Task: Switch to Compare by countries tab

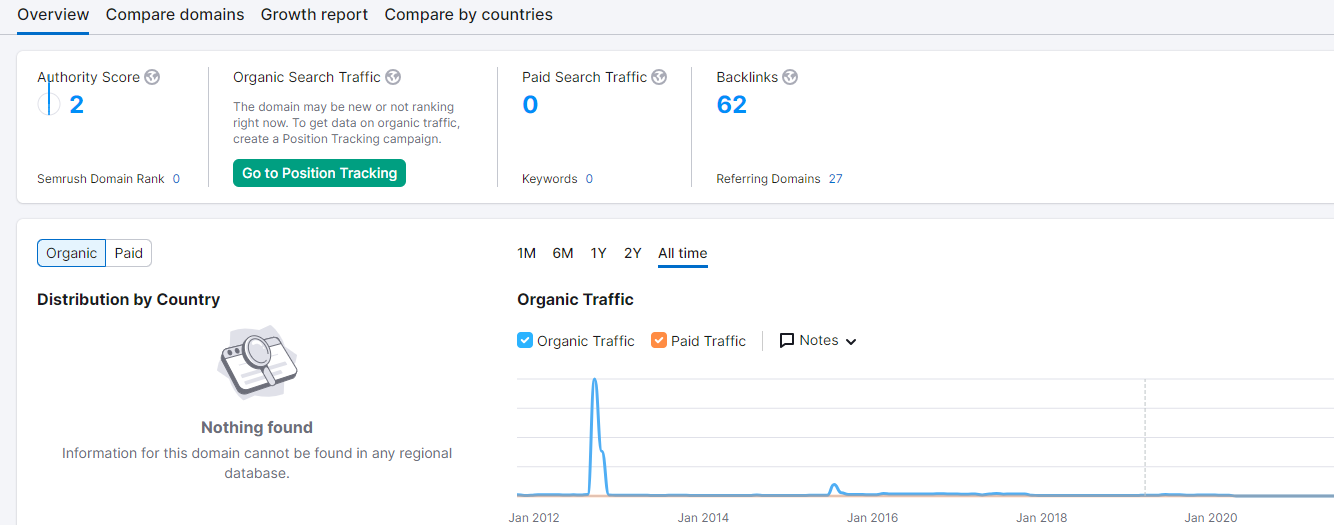Action: [468, 15]
